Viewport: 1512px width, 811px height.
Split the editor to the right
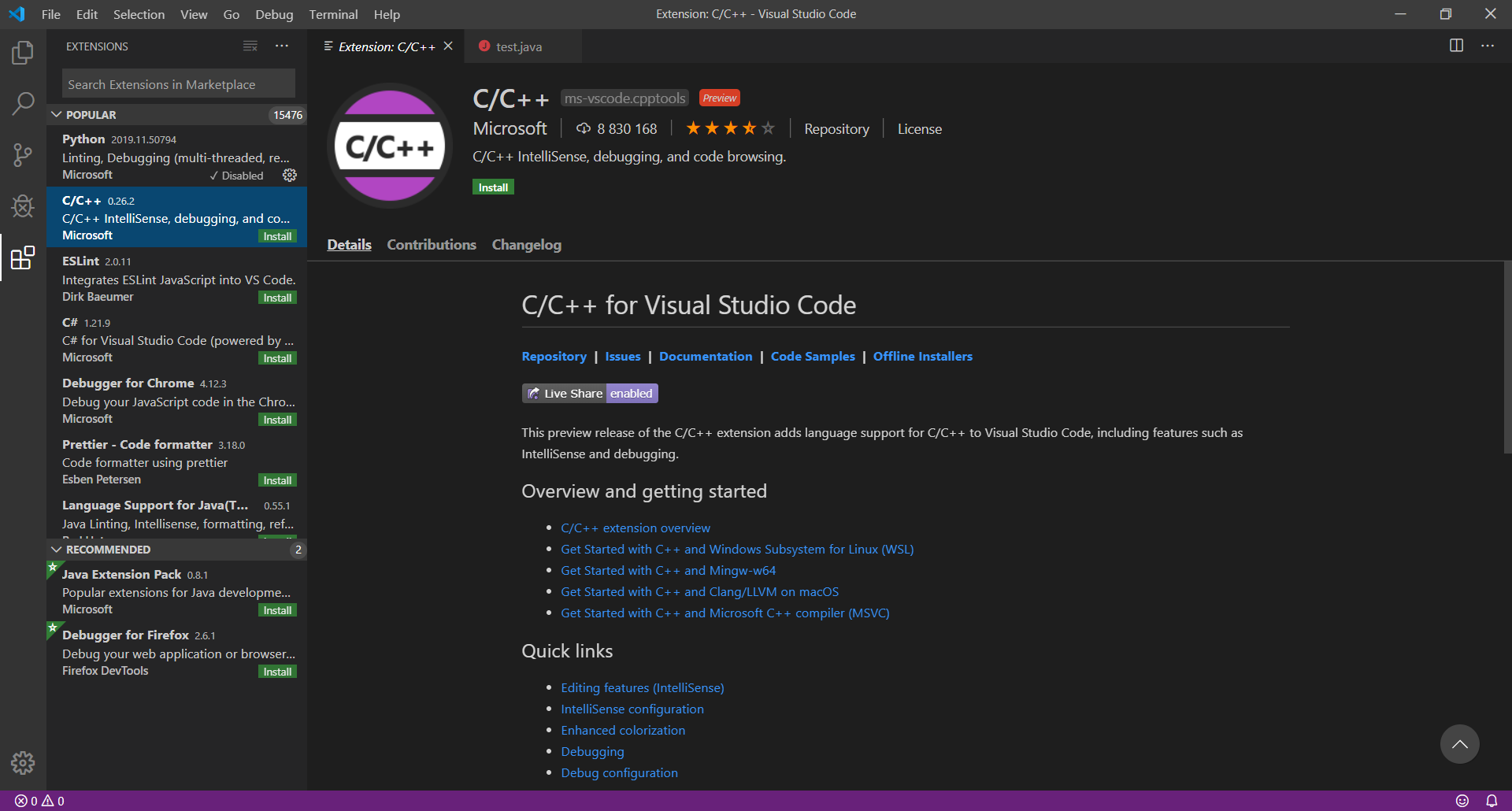(x=1456, y=46)
